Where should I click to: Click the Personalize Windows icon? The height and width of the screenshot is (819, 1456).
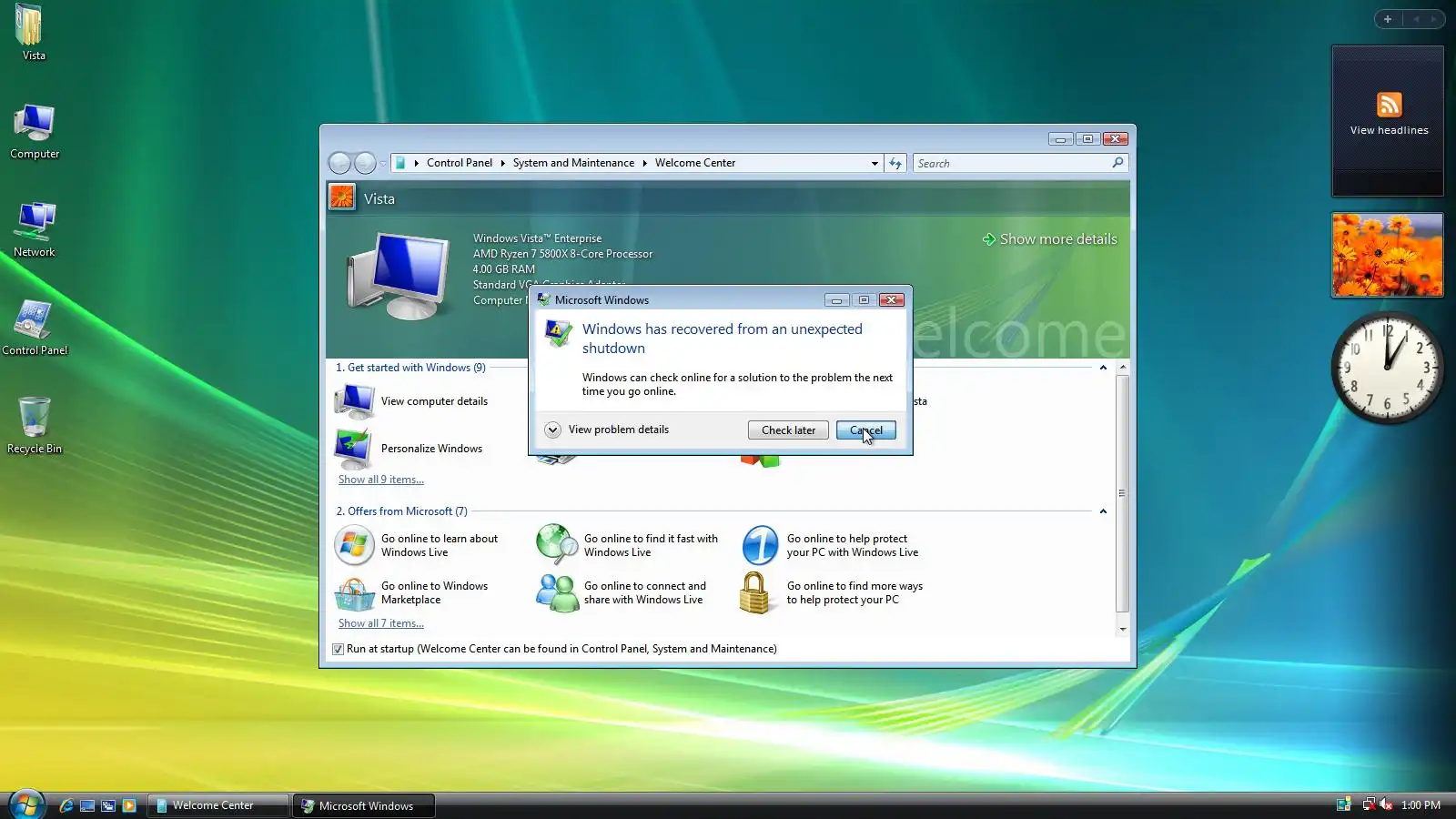click(353, 449)
